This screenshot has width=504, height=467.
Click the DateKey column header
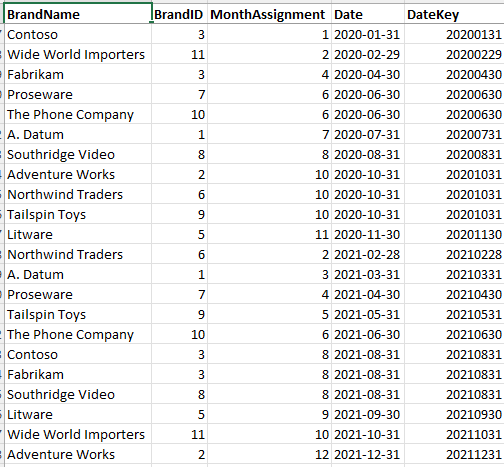coord(454,14)
